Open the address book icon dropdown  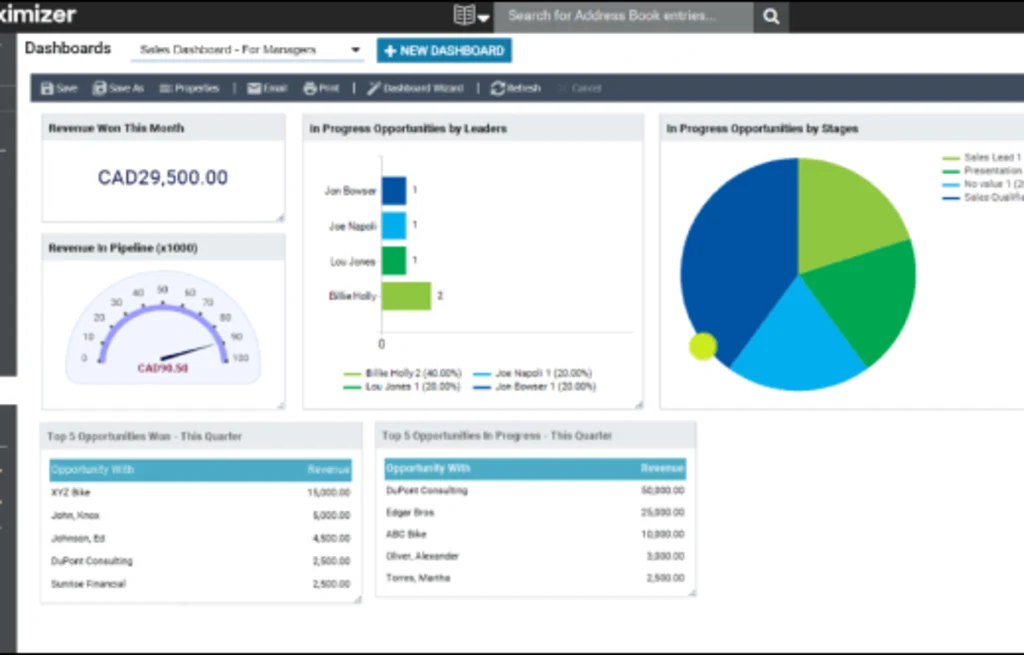click(471, 16)
